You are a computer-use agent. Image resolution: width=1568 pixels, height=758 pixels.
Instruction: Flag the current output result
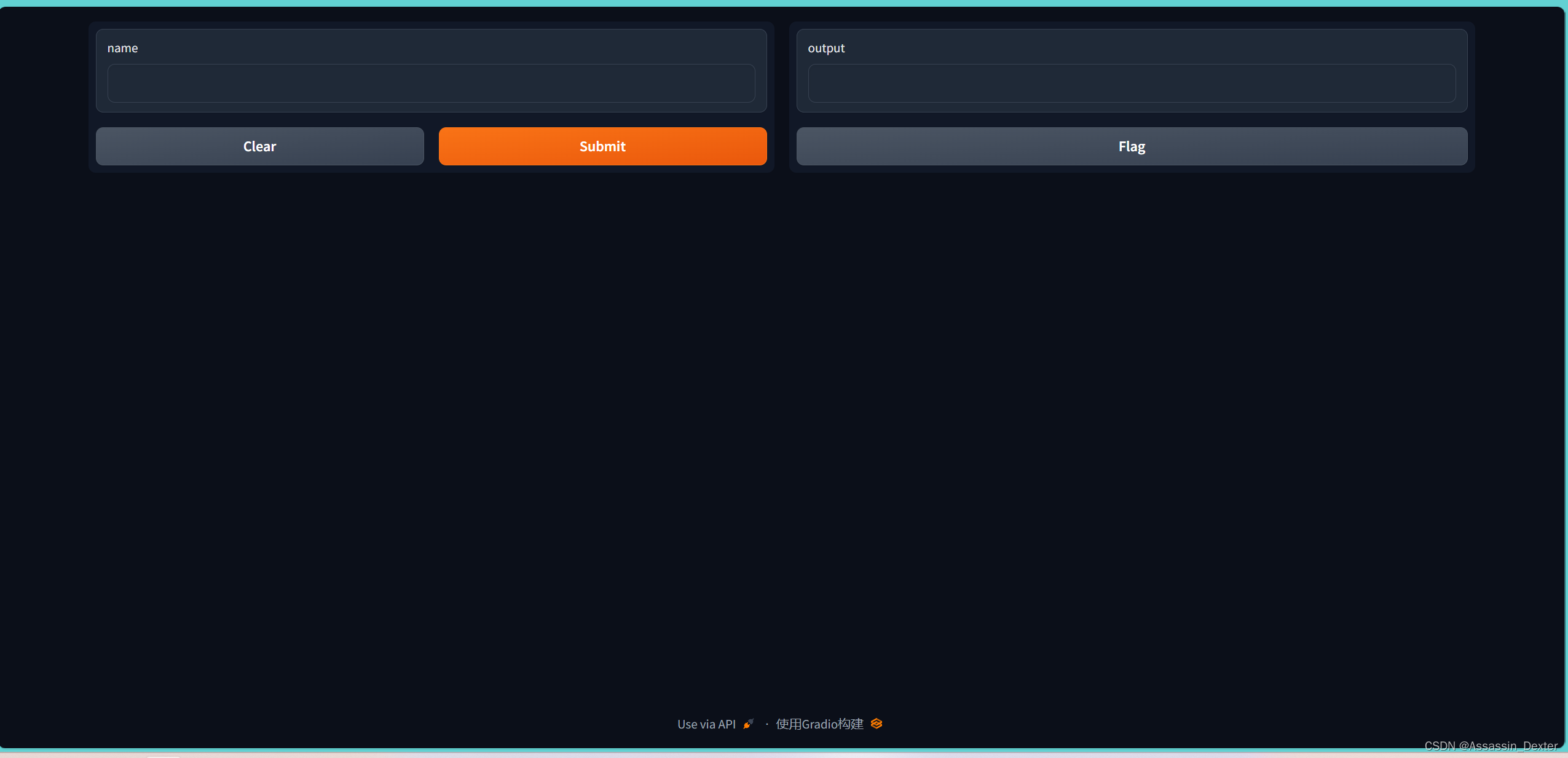coord(1131,146)
